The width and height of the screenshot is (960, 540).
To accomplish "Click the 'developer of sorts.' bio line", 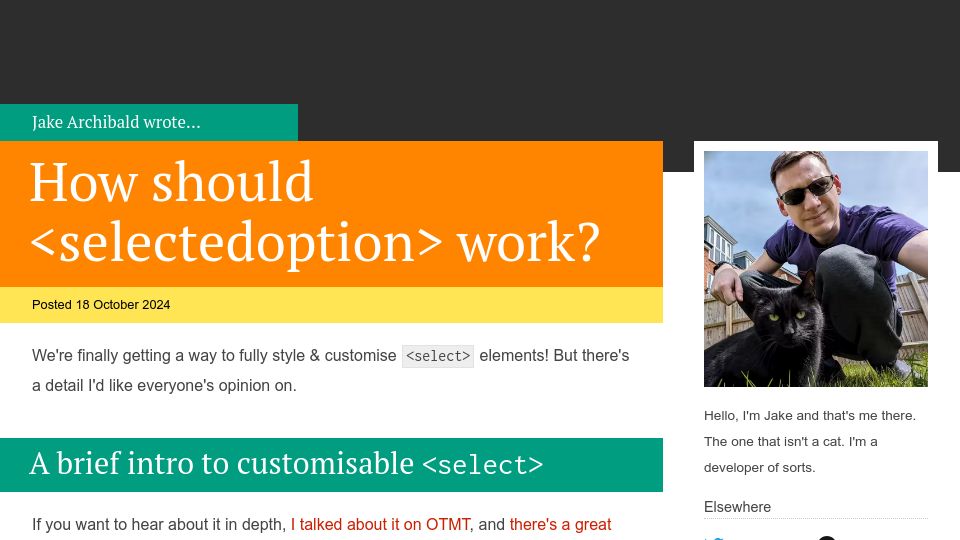I will pyautogui.click(x=759, y=468).
